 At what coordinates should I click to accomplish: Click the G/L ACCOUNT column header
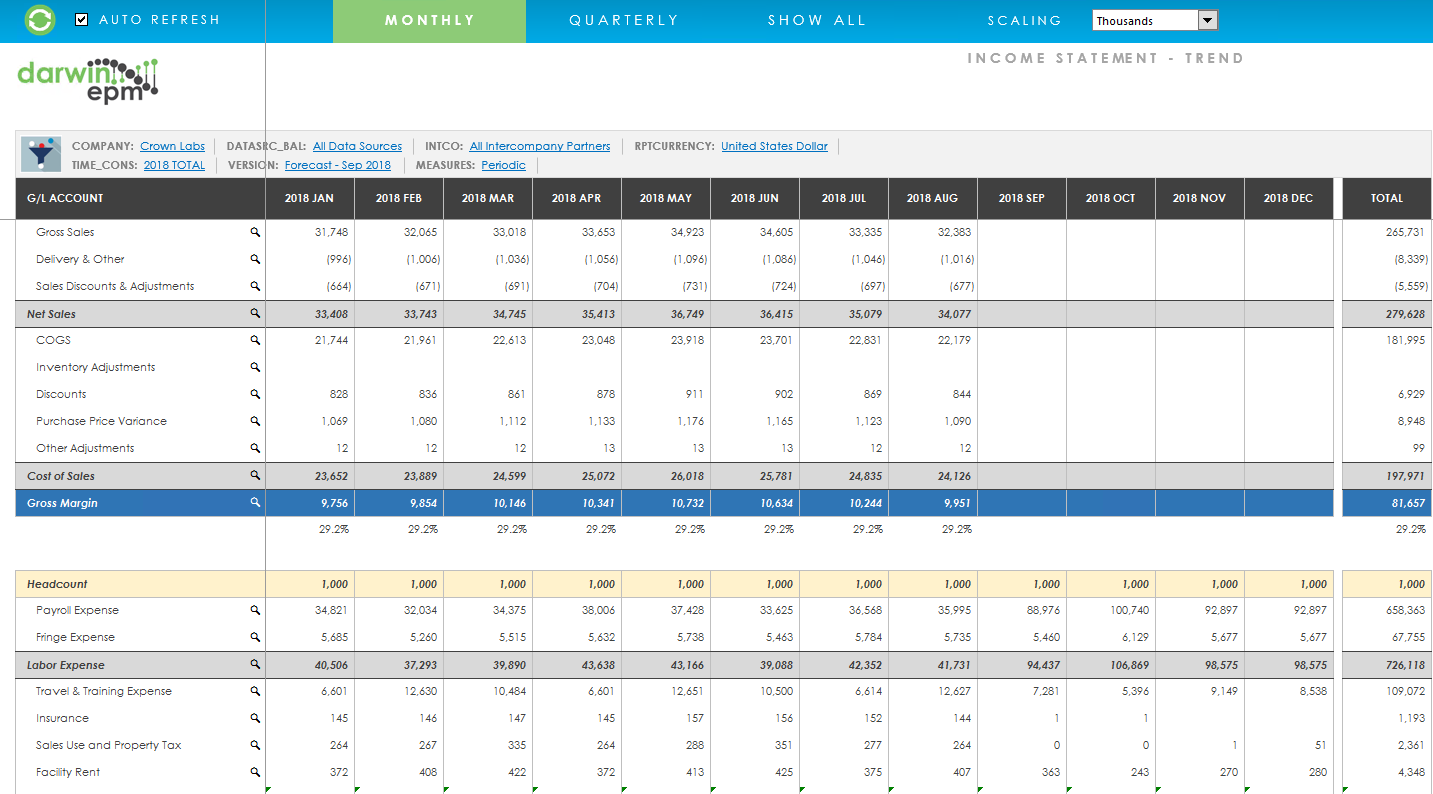point(141,198)
